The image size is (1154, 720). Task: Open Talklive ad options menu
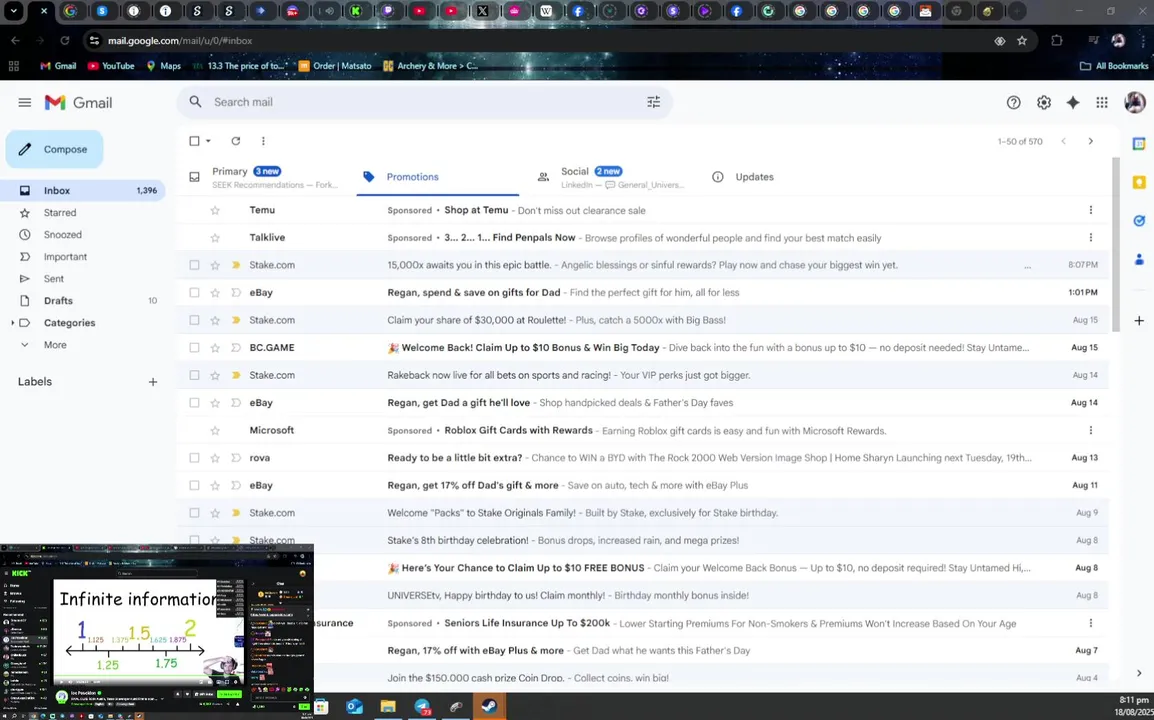pos(1091,238)
